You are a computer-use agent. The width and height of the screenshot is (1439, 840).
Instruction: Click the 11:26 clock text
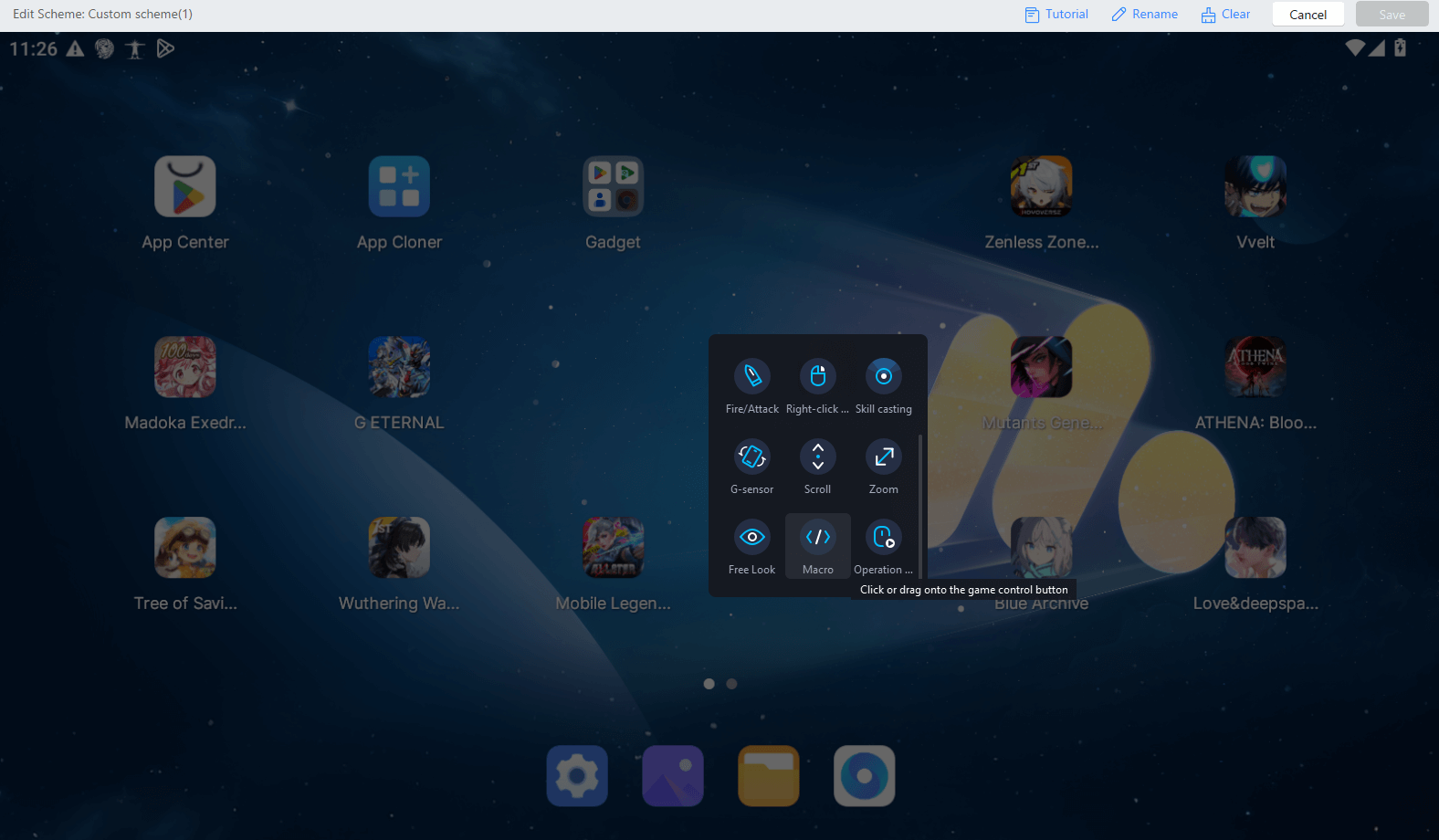pyautogui.click(x=34, y=49)
